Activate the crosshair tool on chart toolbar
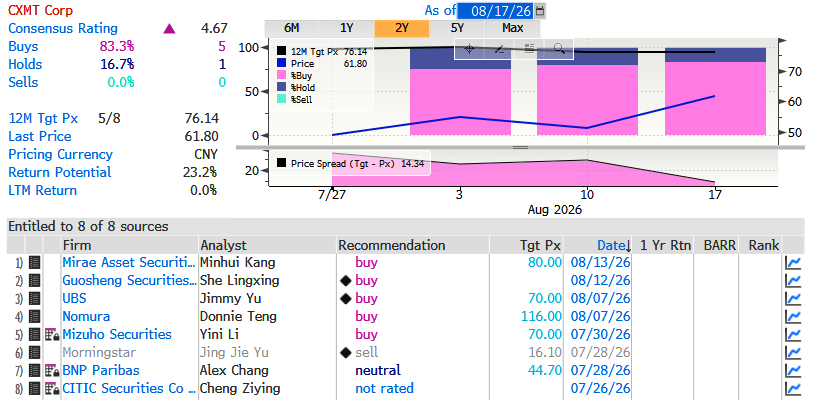This screenshot has height=400, width=814. 469,49
